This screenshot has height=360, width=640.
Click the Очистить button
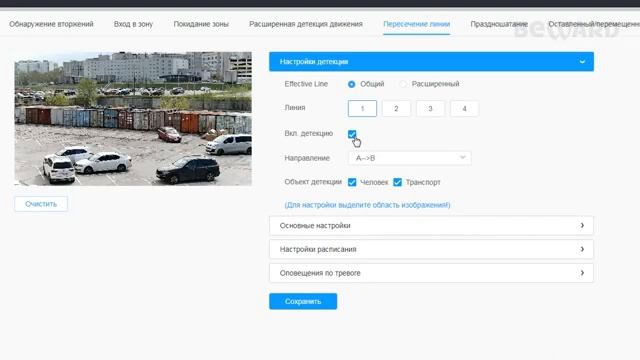41,204
